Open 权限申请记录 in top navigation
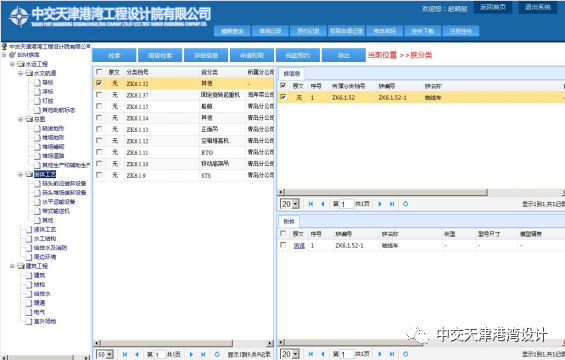The height and width of the screenshot is (360, 565). click(347, 31)
